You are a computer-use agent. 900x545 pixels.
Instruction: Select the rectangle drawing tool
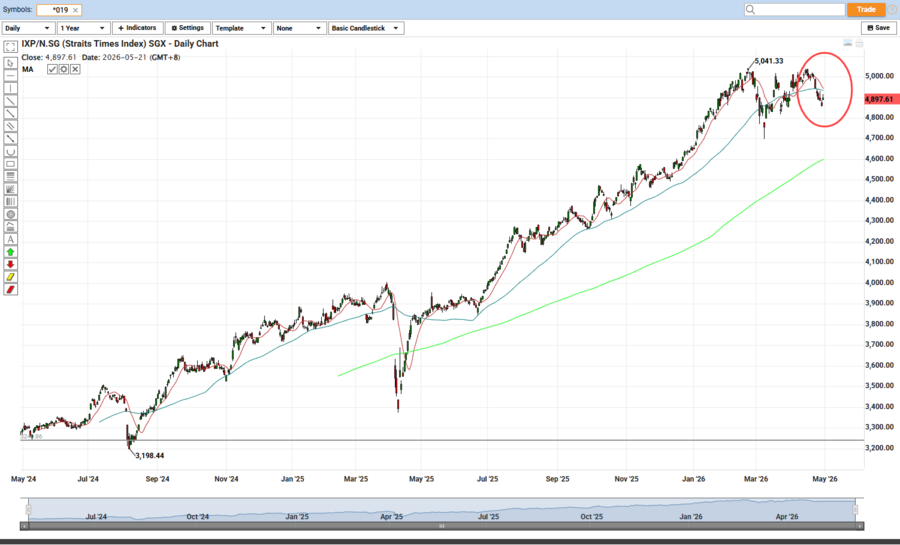pos(10,164)
